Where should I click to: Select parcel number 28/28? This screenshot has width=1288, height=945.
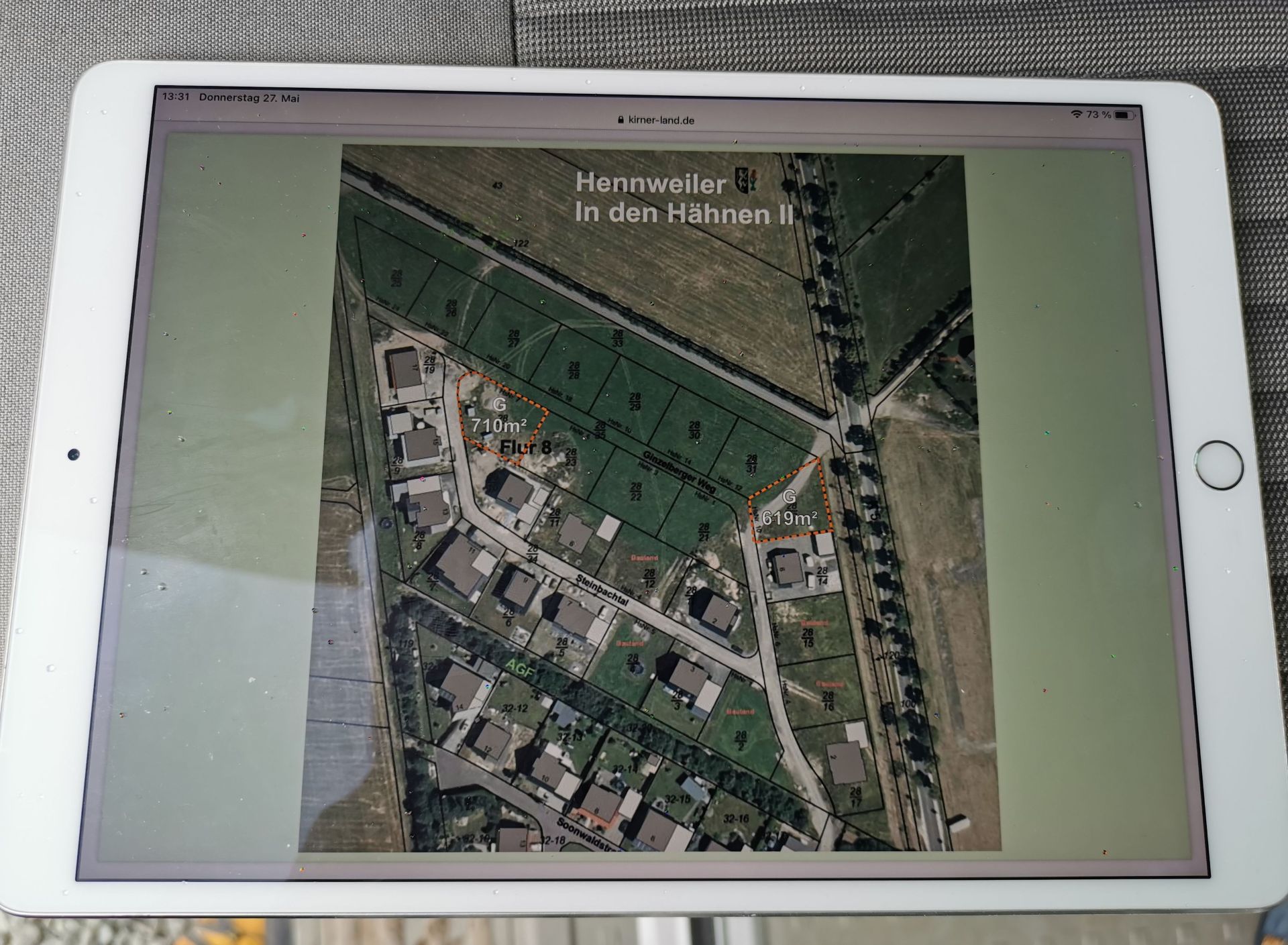pos(574,370)
